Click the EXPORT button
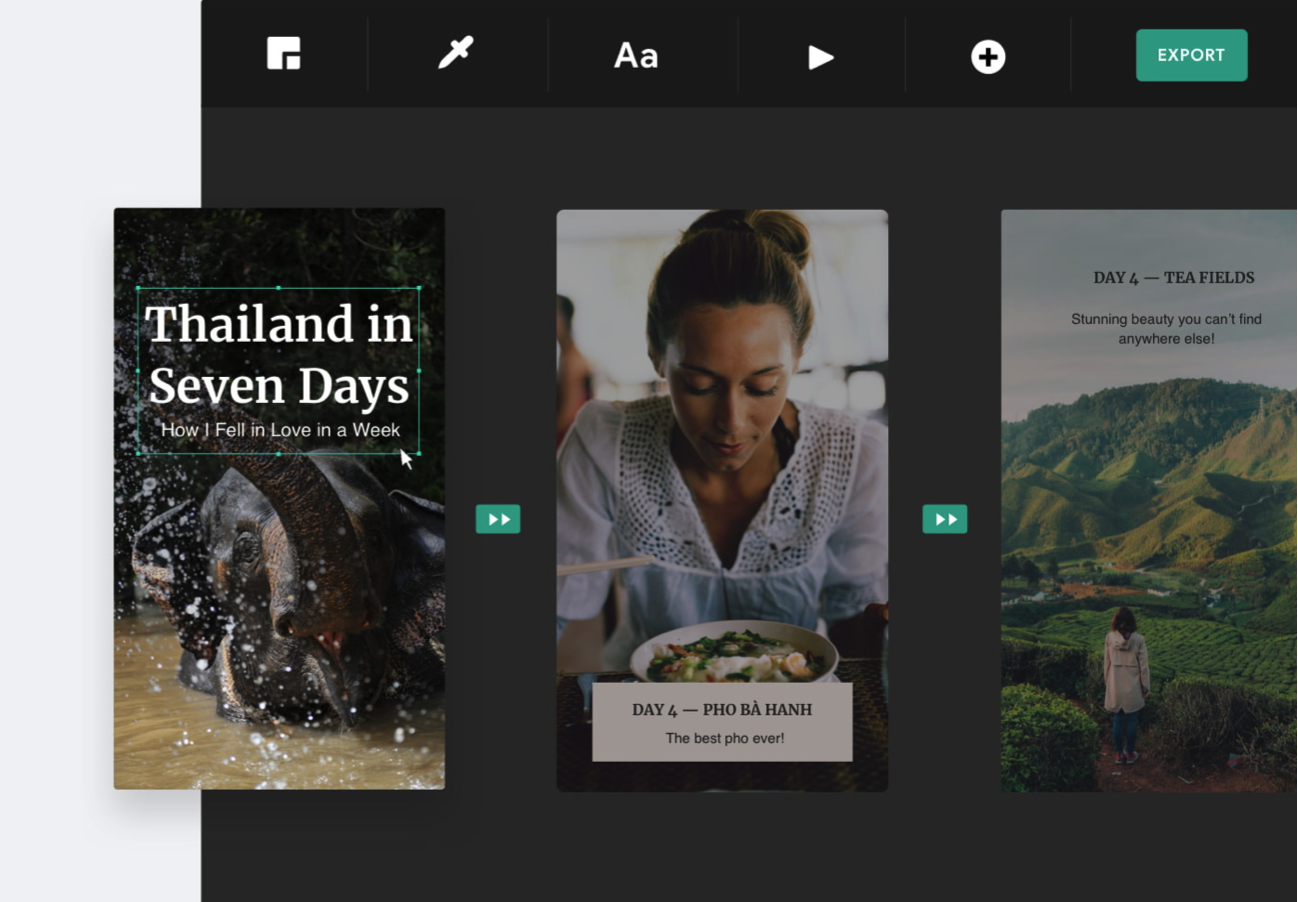This screenshot has height=902, width=1298. pos(1191,55)
